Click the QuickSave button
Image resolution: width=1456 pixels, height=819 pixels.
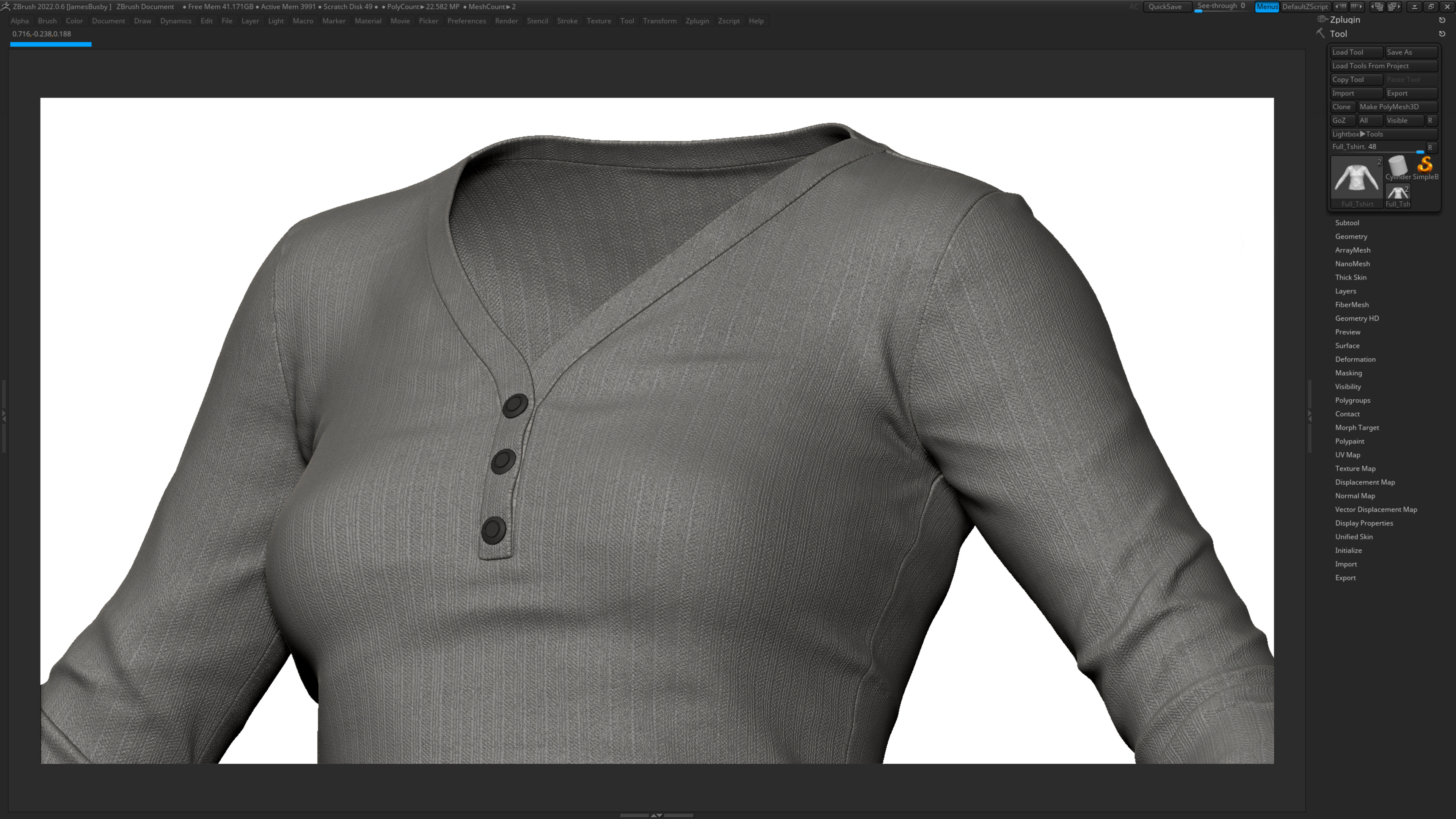(1165, 7)
